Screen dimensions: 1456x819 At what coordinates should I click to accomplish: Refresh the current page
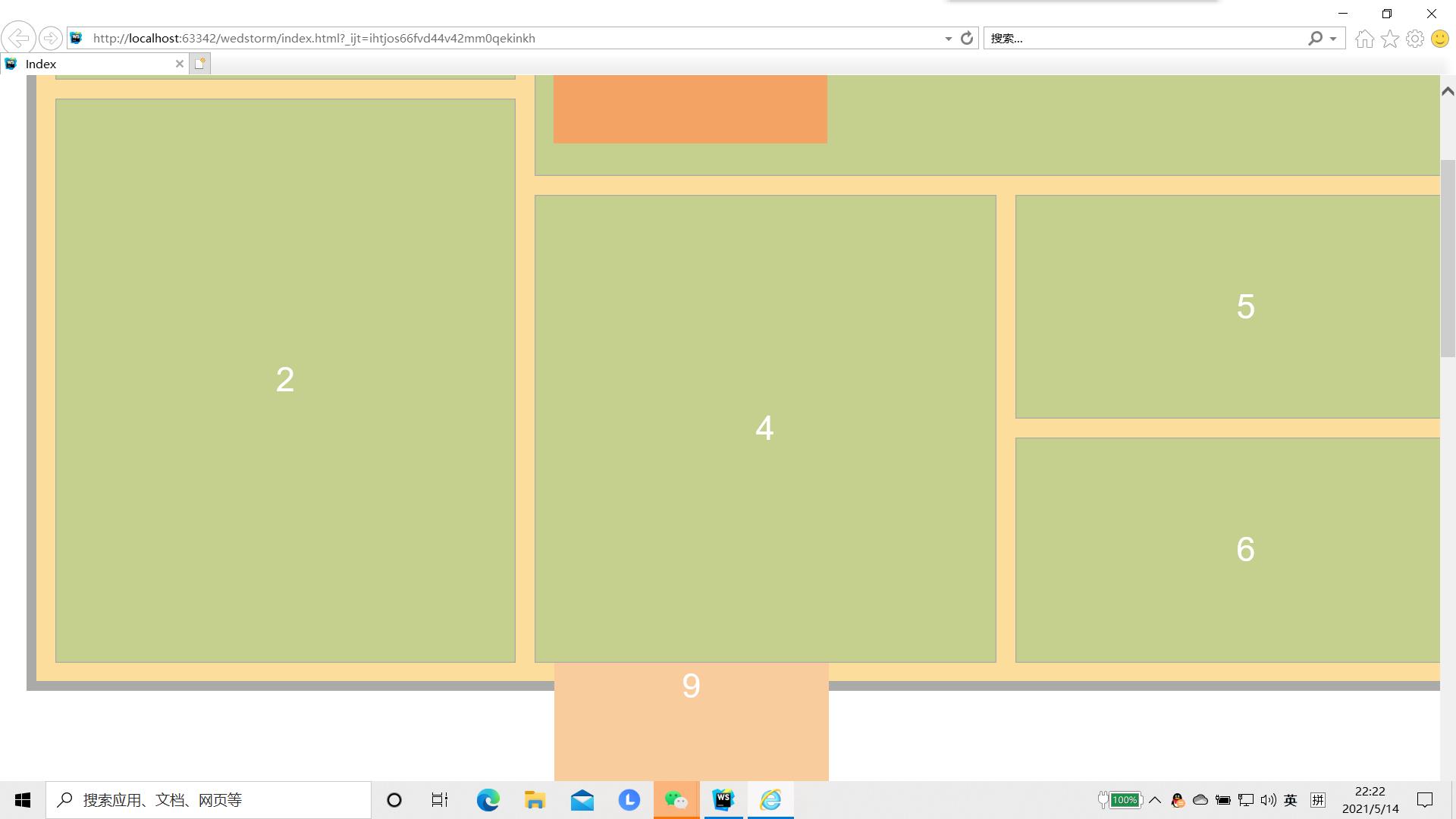967,38
